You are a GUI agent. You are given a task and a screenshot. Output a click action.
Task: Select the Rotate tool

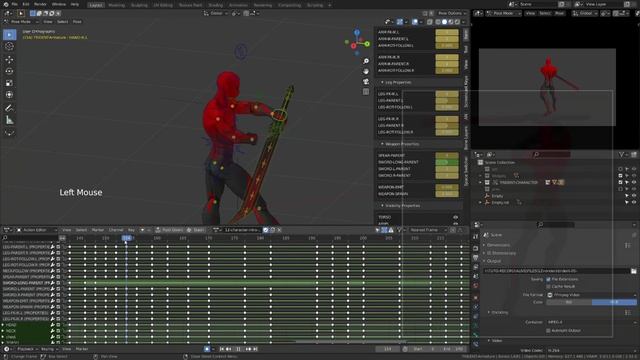9,71
